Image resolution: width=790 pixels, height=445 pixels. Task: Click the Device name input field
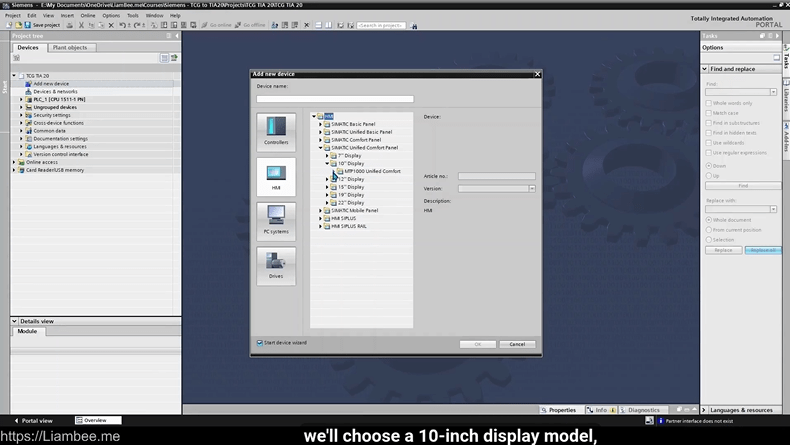click(x=334, y=99)
